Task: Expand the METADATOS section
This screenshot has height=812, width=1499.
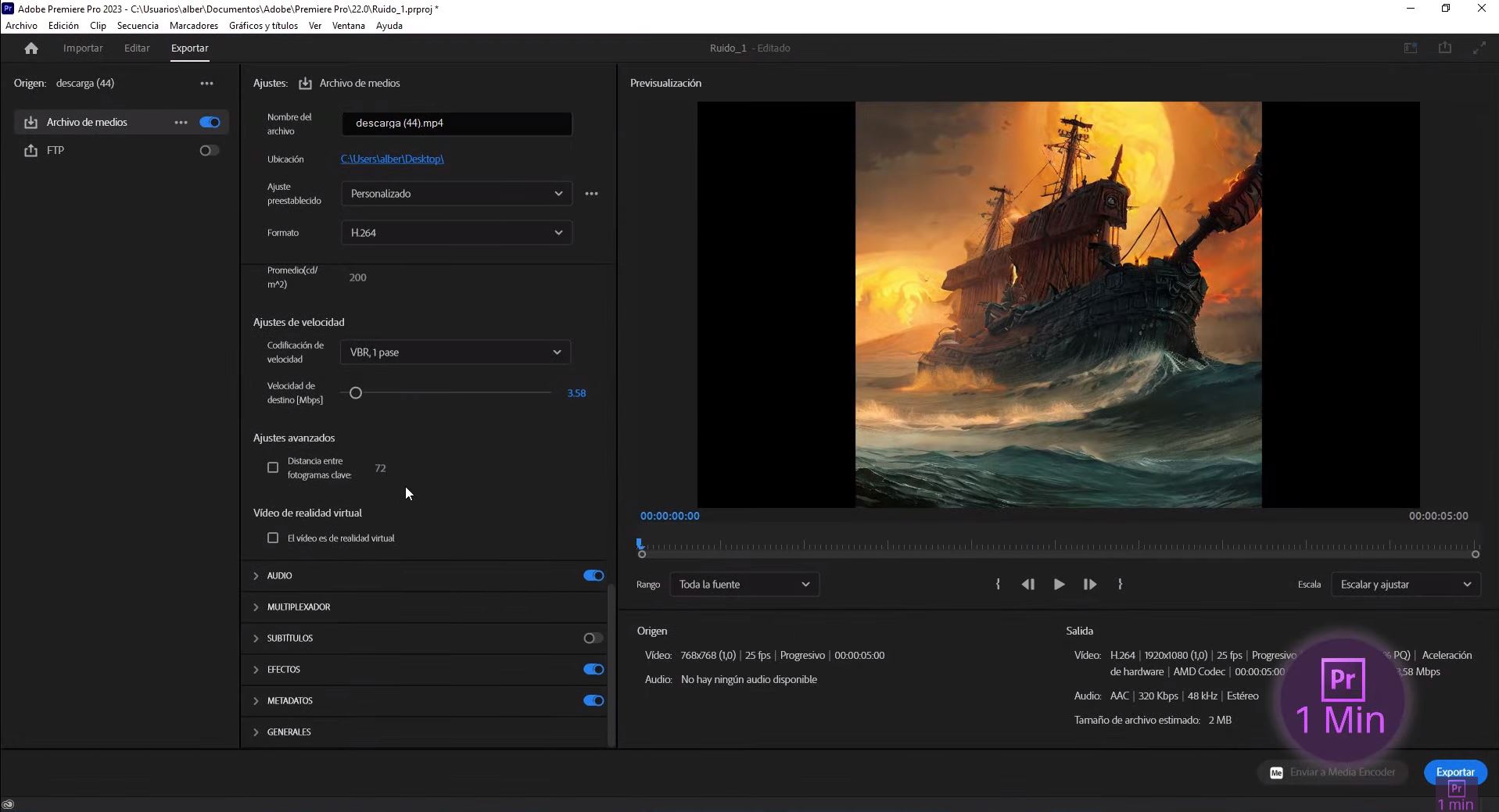Action: tap(256, 700)
